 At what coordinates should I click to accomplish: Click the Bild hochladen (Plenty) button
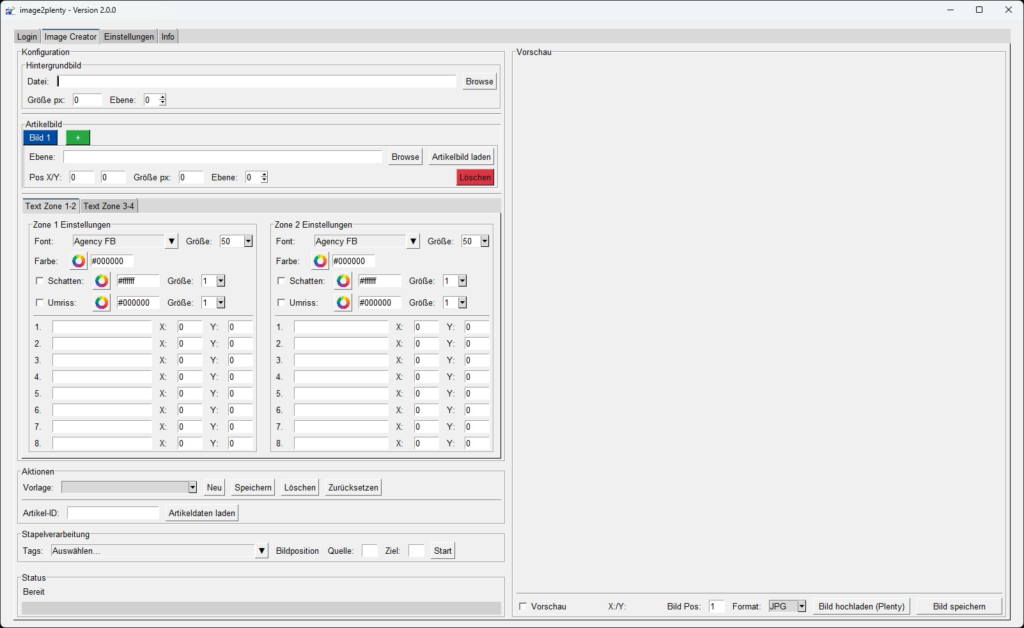point(861,606)
